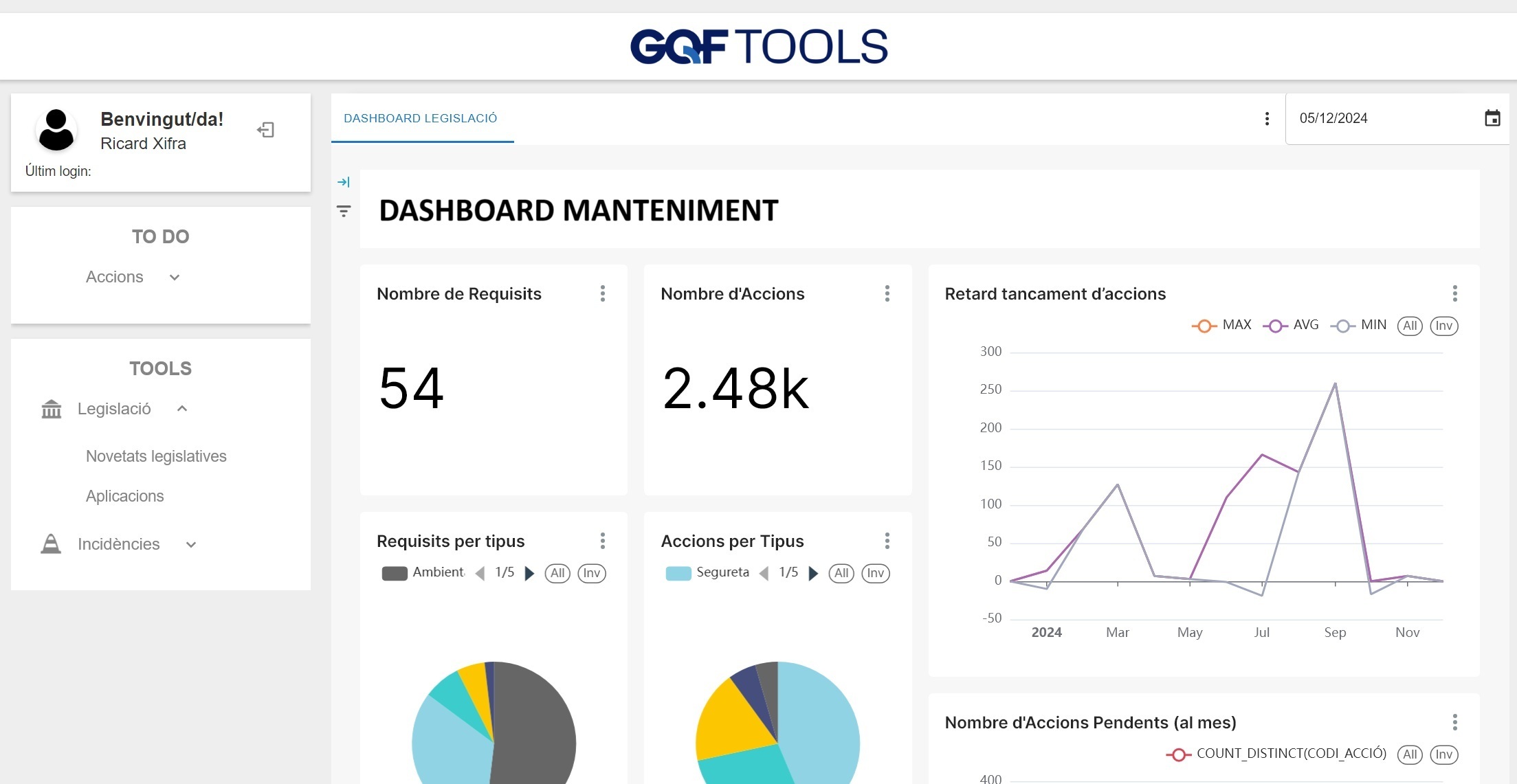Go to next legend page in Accions per Tipus

pos(813,574)
